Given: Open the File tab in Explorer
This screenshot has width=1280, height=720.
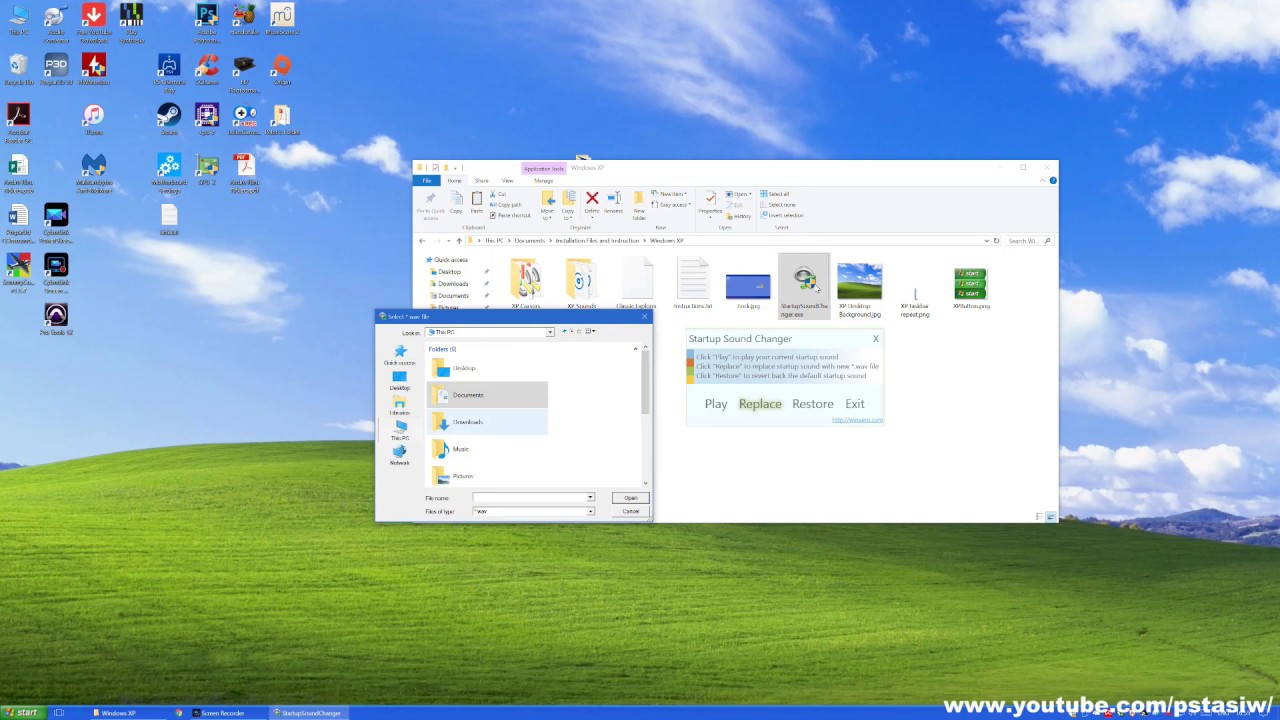Looking at the screenshot, I should click(427, 181).
